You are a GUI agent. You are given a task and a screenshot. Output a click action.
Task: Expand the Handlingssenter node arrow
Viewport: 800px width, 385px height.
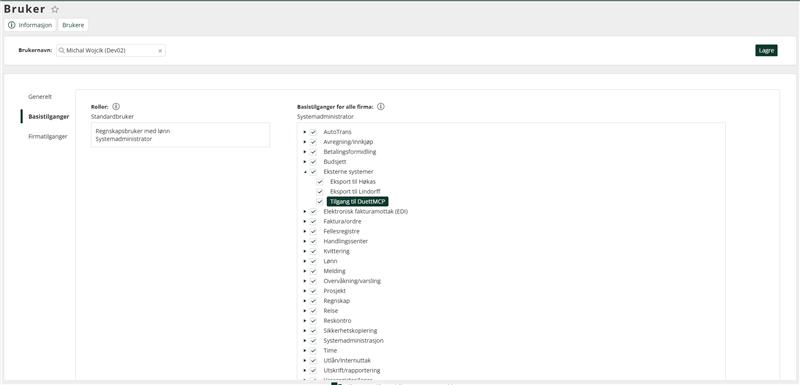pos(305,241)
